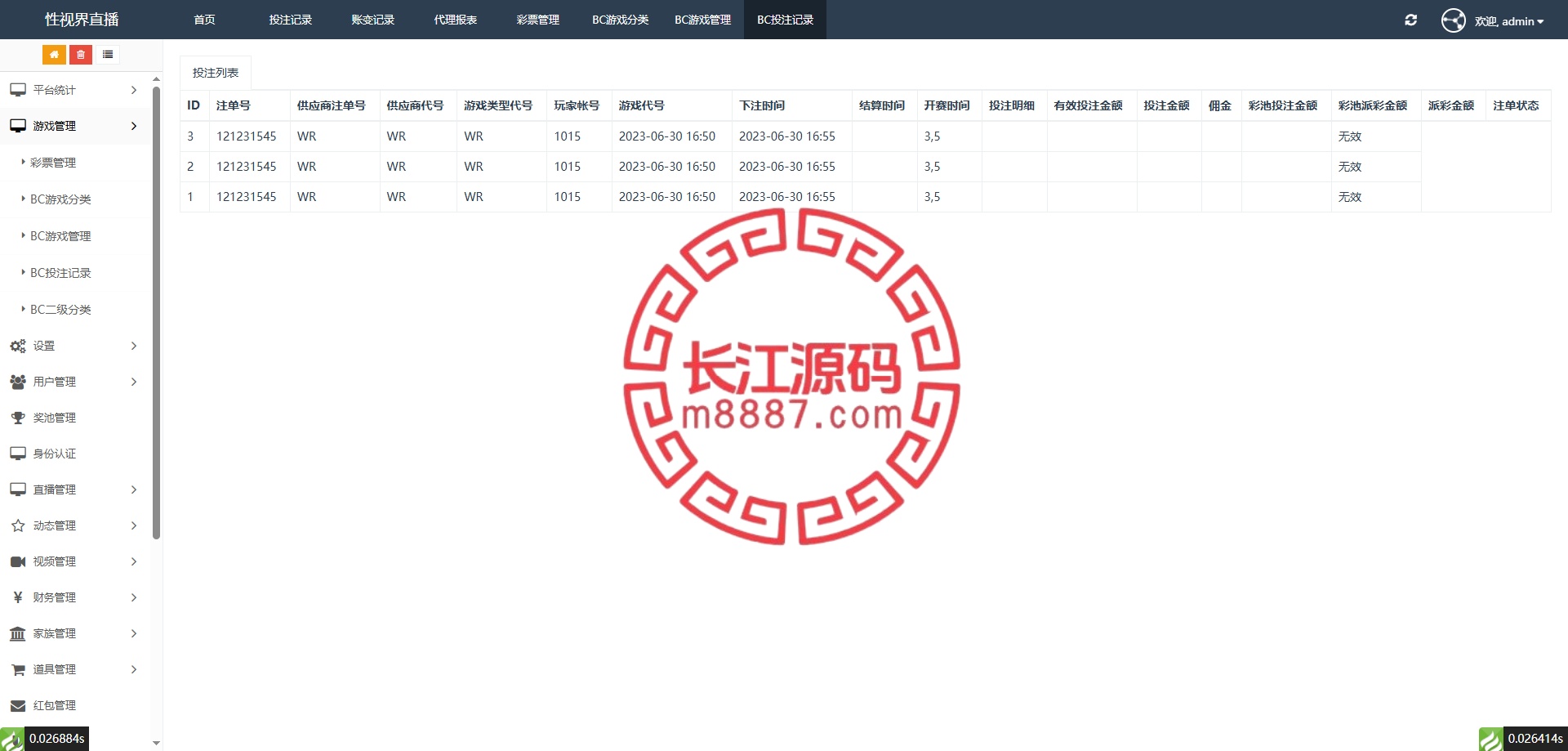Click the 设置 gears icon

click(18, 346)
